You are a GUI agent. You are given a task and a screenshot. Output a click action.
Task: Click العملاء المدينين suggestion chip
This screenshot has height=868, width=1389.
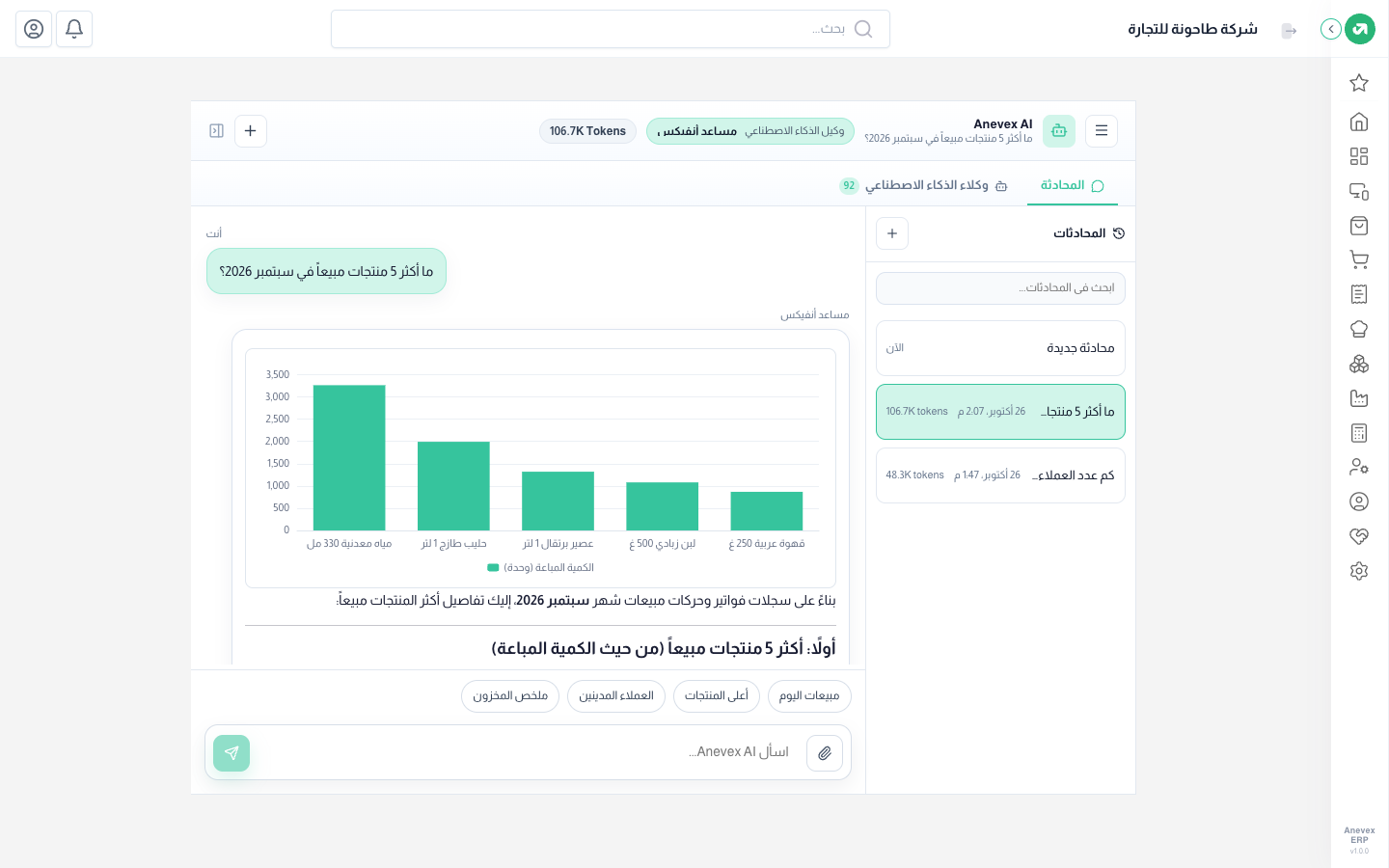pyautogui.click(x=616, y=696)
